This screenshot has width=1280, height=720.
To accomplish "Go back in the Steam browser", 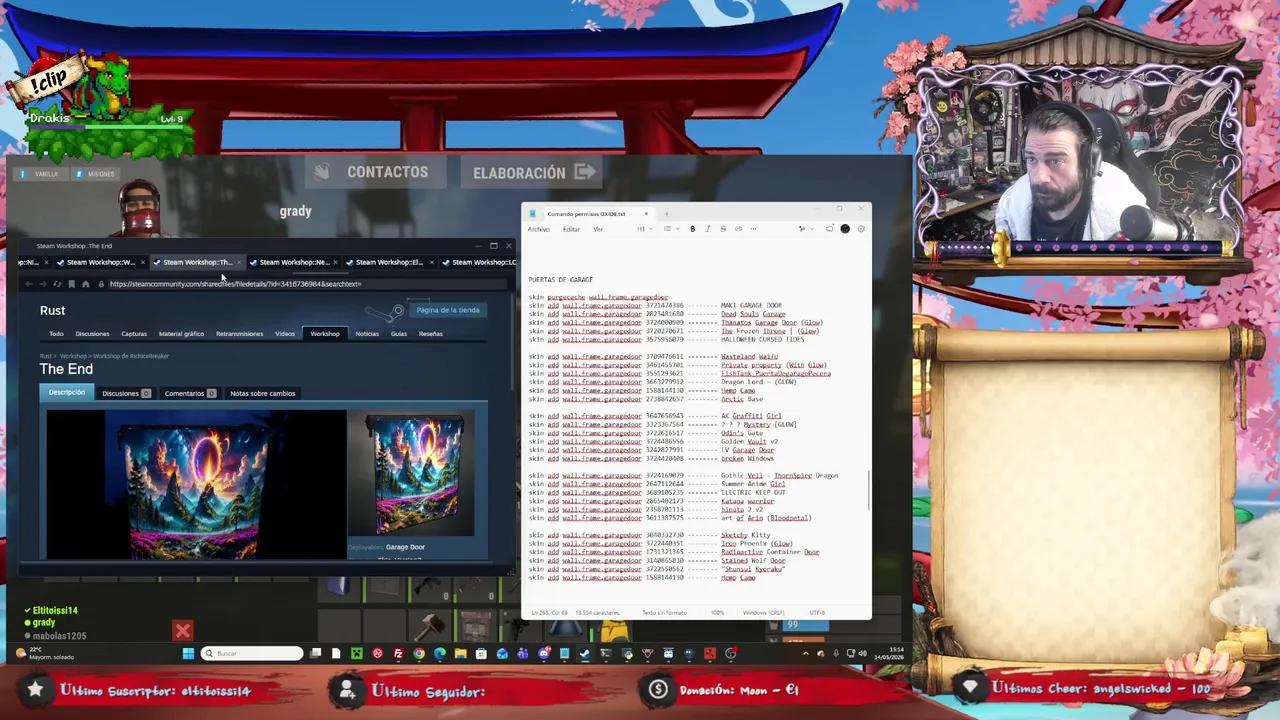I will pyautogui.click(x=28, y=284).
